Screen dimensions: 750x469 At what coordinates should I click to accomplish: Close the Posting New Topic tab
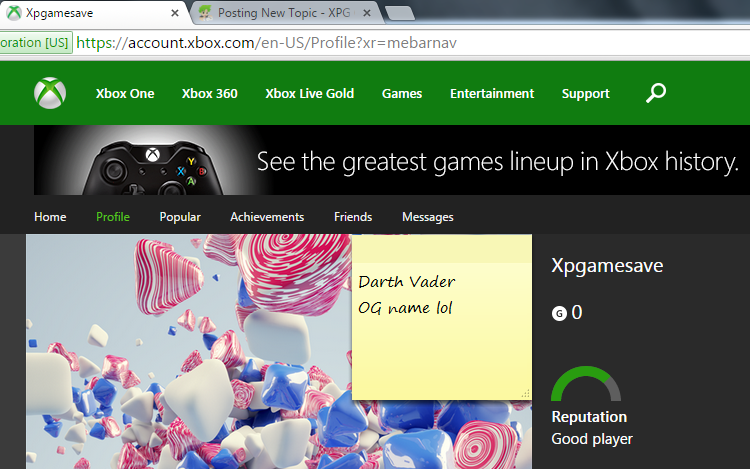coord(366,13)
